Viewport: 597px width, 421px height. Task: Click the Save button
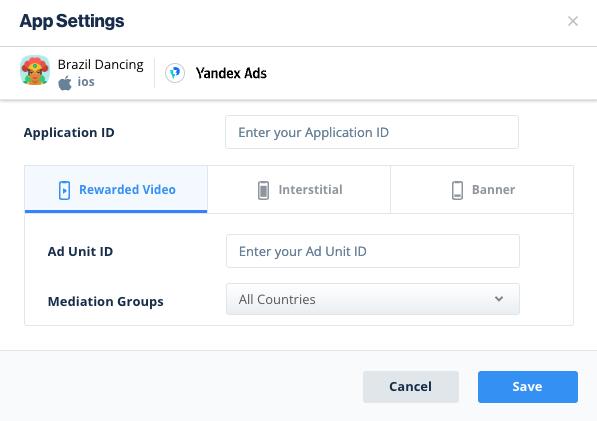(528, 387)
